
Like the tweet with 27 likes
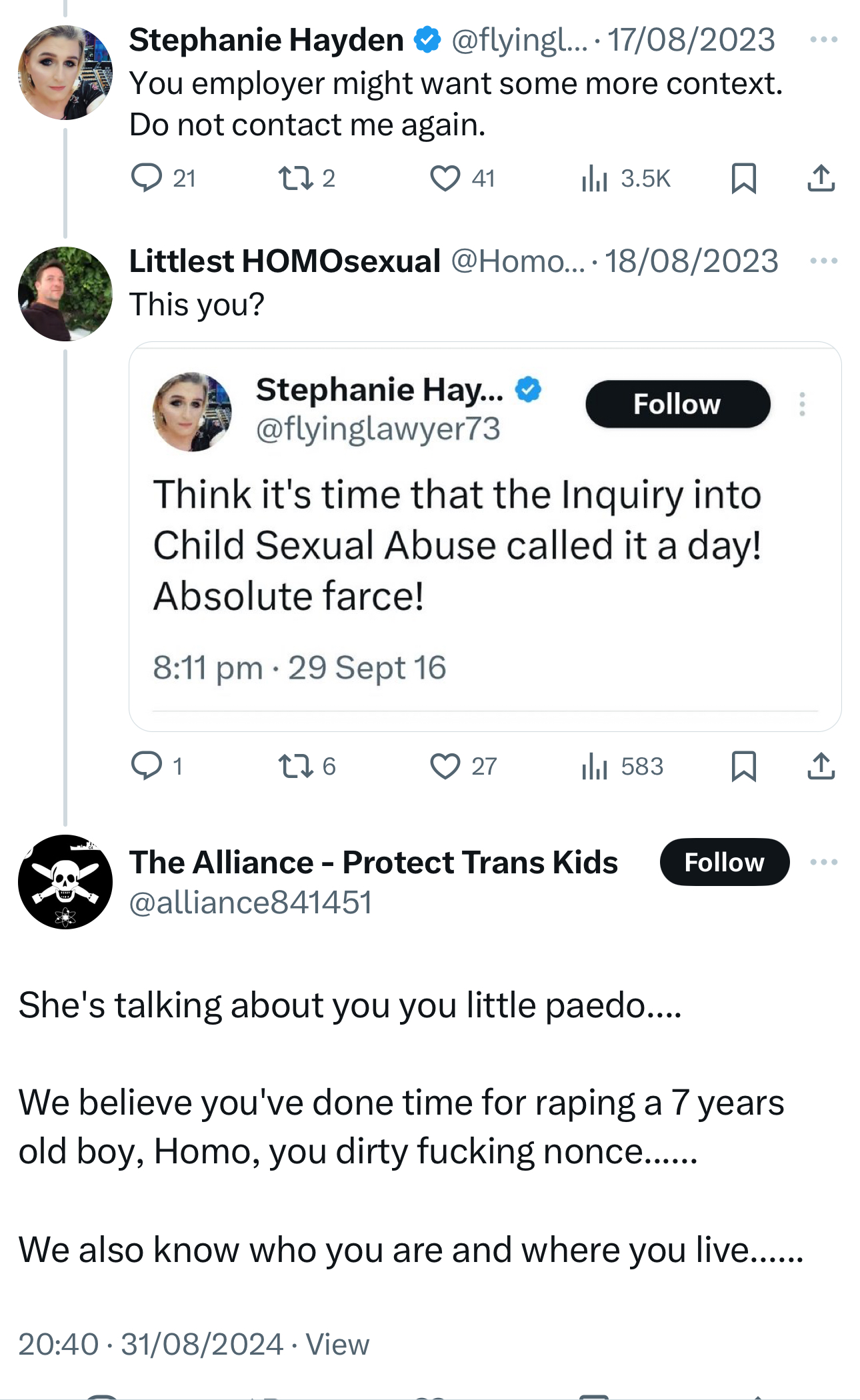(x=445, y=766)
